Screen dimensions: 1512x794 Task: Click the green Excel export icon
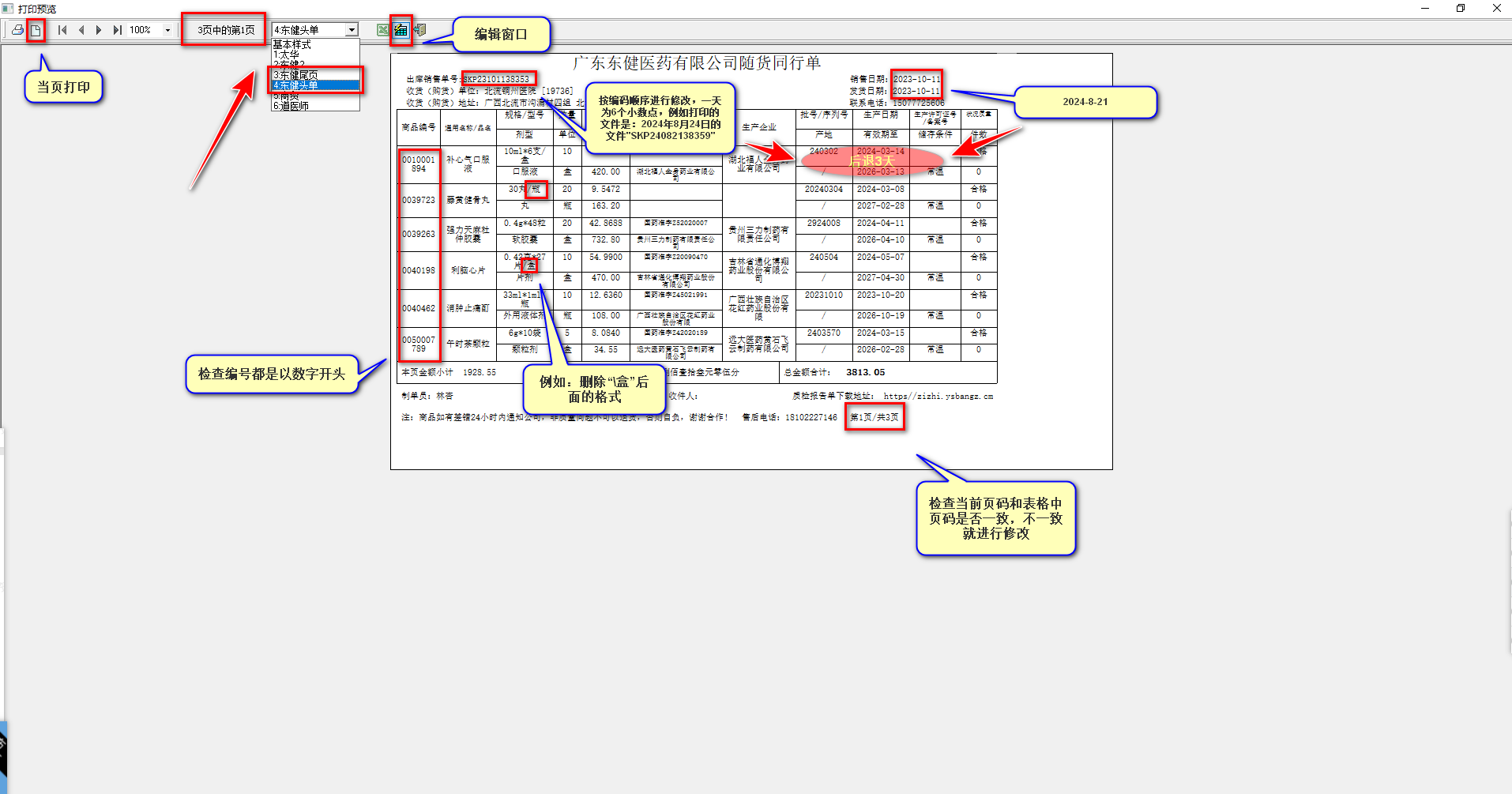pos(383,30)
